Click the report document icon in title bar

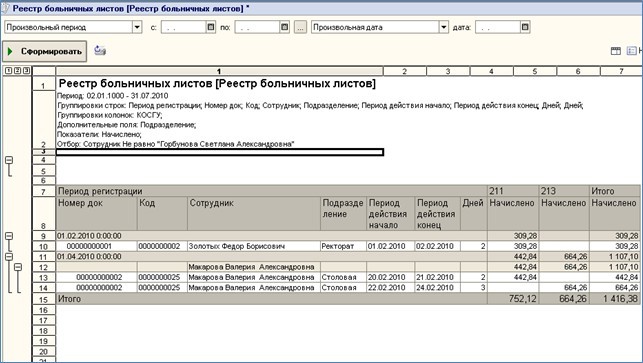point(5,8)
